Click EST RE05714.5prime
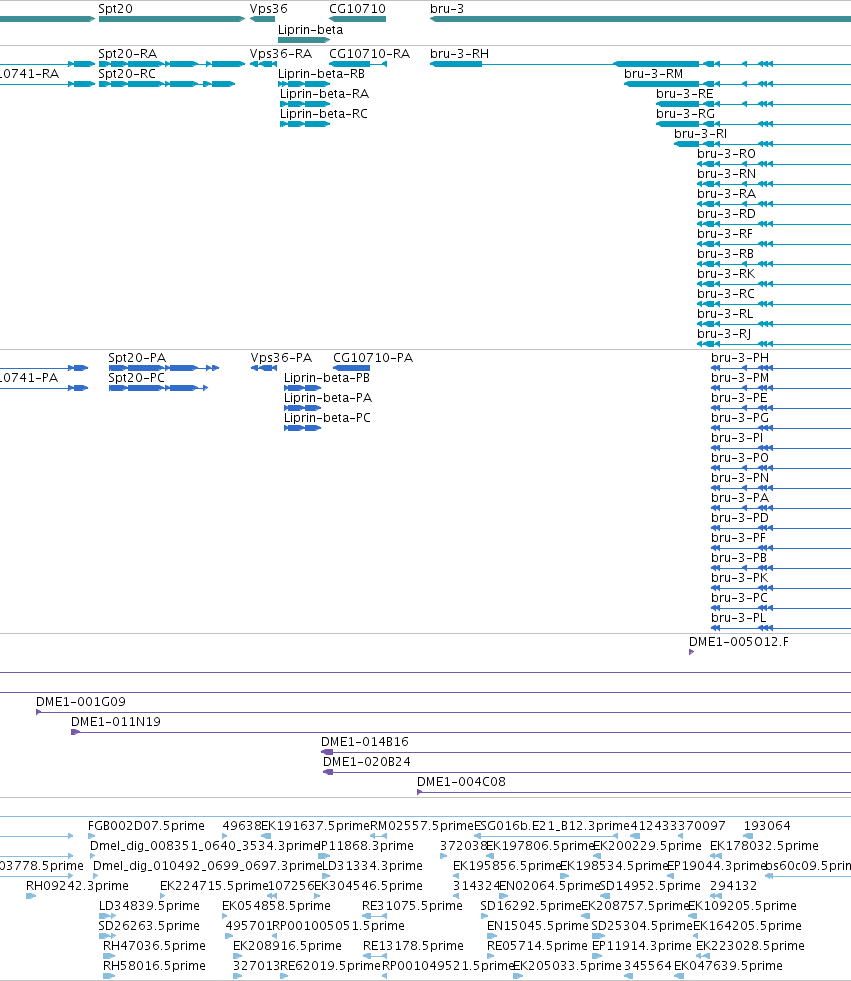 pos(538,946)
